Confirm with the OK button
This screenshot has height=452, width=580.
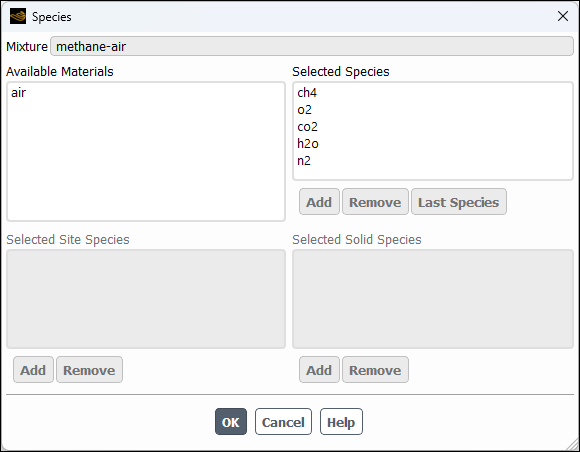(231, 422)
